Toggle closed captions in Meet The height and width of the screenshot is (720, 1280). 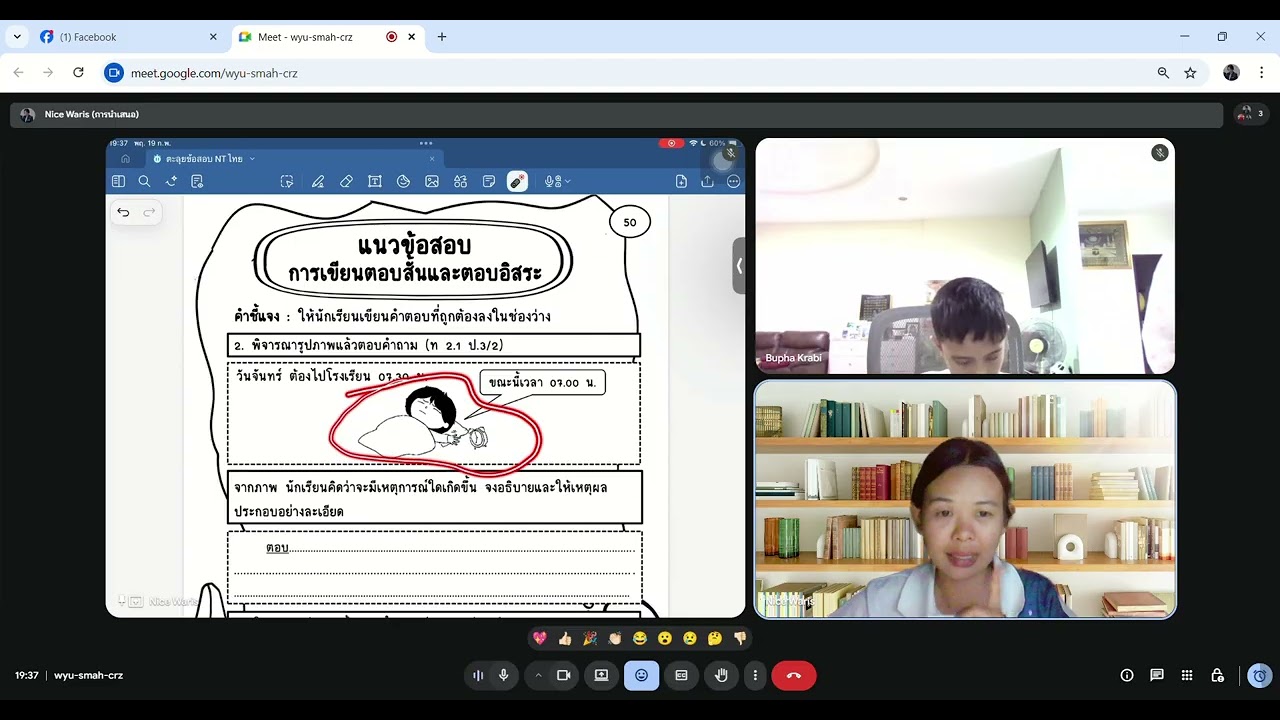pos(681,675)
